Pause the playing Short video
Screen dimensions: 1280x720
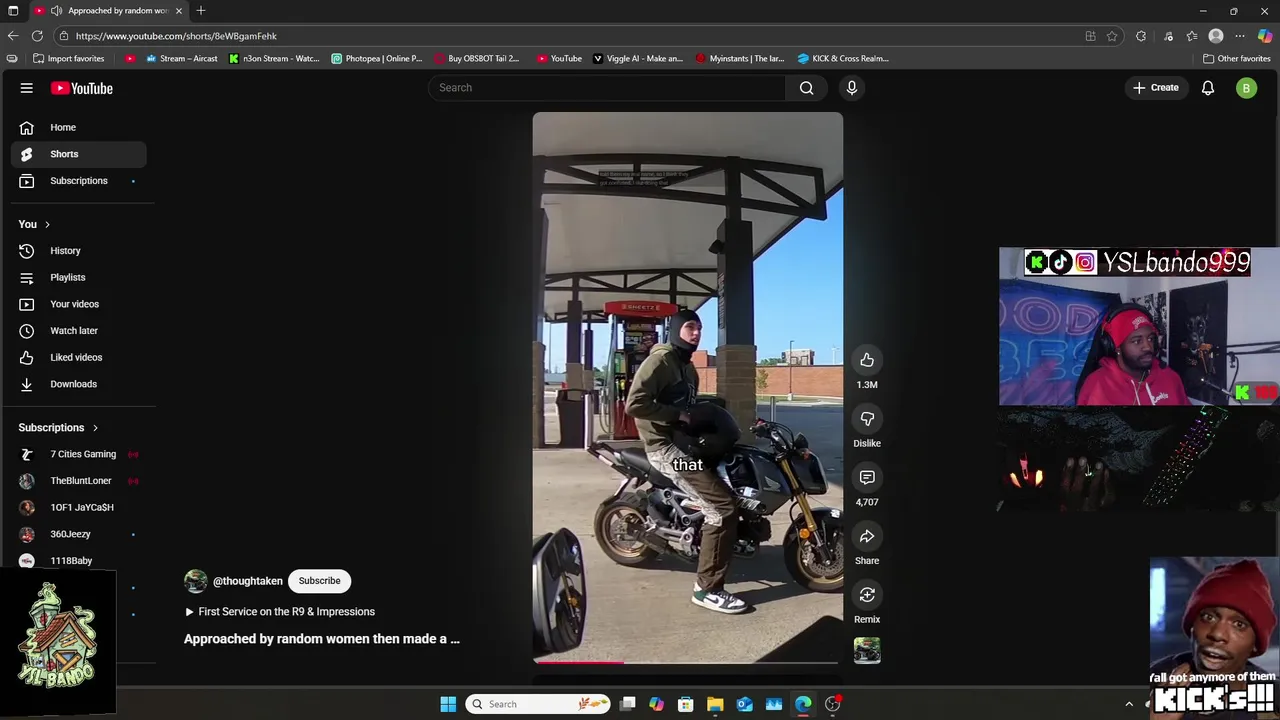(688, 388)
